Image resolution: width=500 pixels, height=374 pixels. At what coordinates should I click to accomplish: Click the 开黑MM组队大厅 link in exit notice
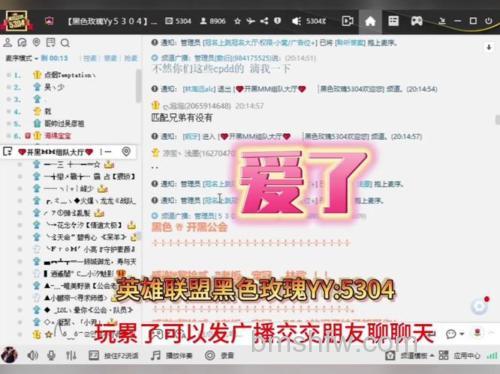pyautogui.click(x=271, y=89)
